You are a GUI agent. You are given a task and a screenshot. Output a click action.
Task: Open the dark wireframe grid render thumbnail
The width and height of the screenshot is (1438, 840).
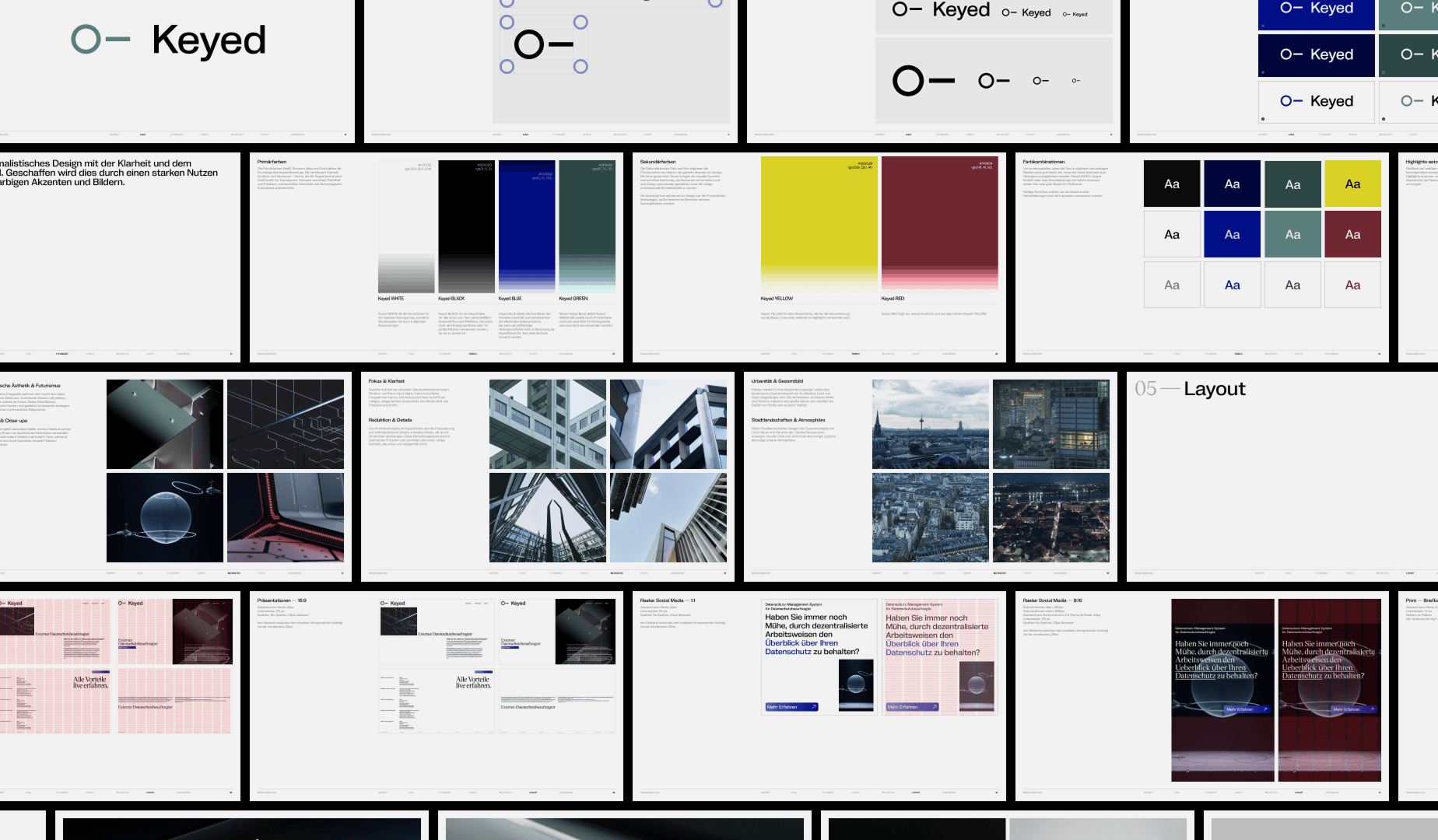coord(286,425)
